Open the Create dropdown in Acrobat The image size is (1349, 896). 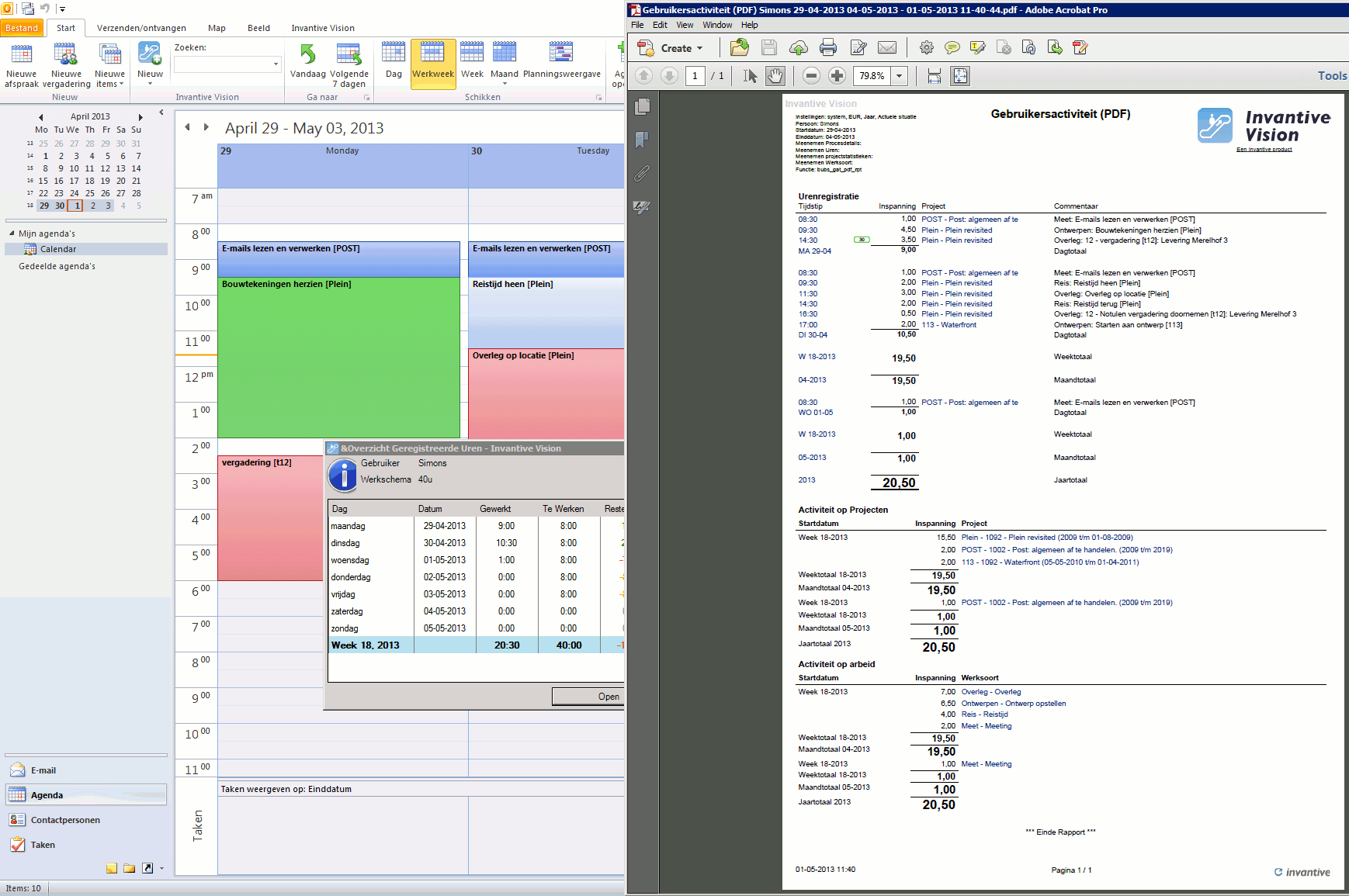coord(671,48)
